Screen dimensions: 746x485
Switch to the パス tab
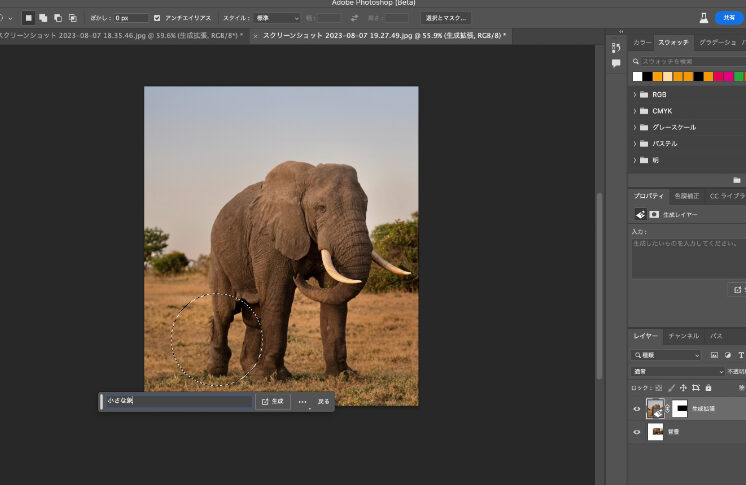(x=716, y=336)
